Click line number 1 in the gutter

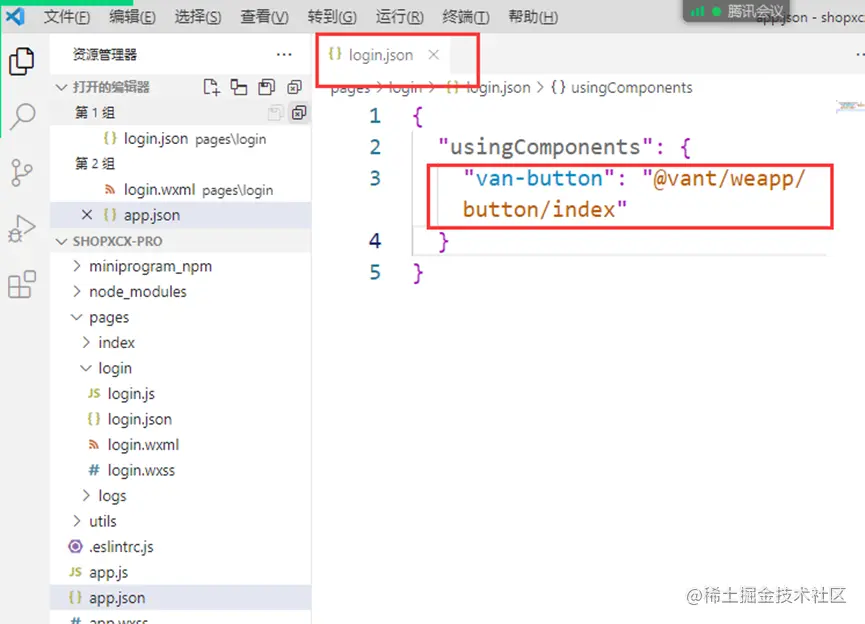coord(375,116)
